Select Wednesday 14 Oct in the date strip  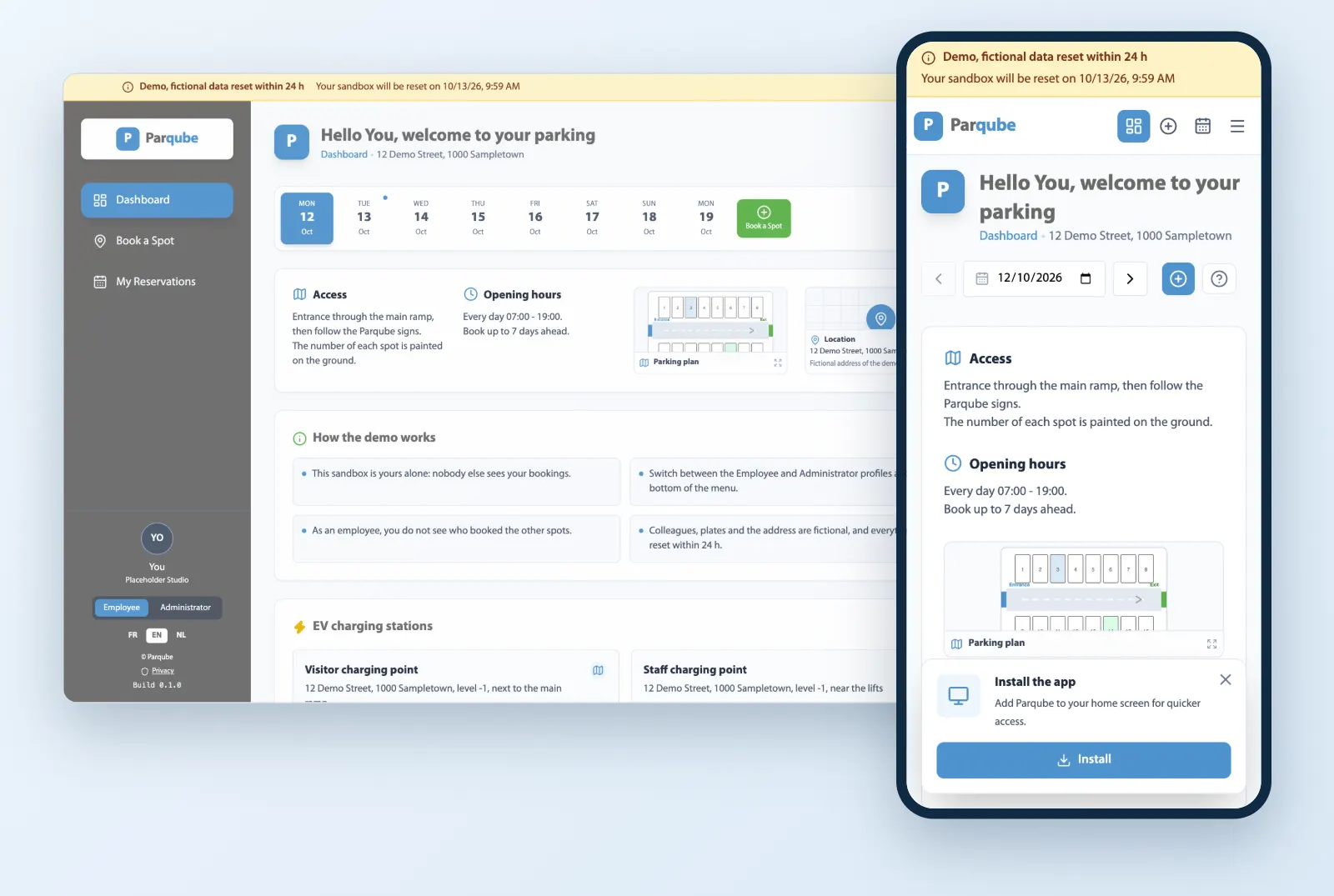coord(421,218)
